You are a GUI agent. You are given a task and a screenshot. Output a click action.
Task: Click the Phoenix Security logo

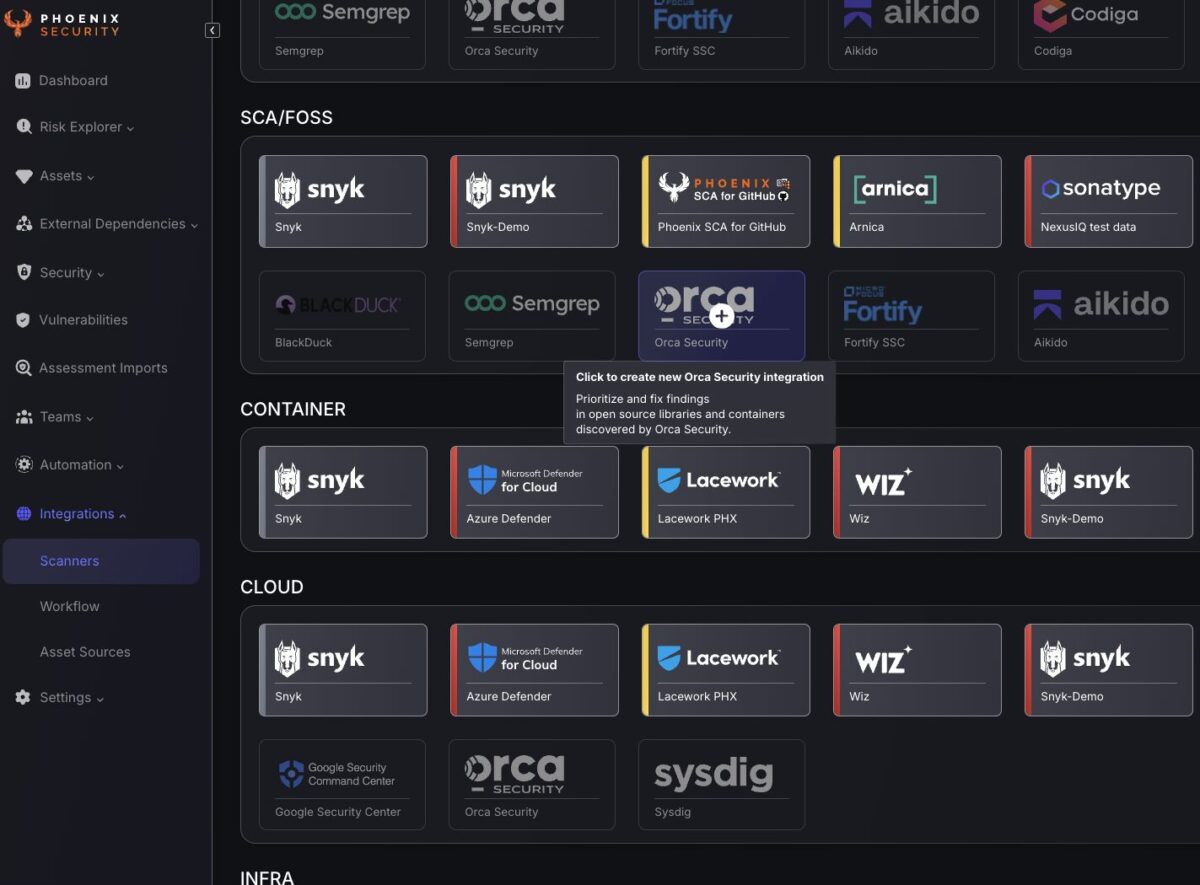tap(62, 23)
